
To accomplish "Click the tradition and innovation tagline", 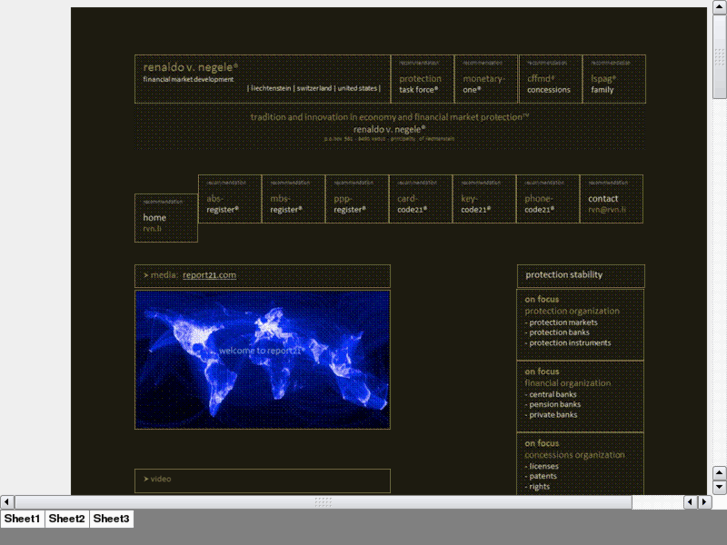I will (389, 117).
